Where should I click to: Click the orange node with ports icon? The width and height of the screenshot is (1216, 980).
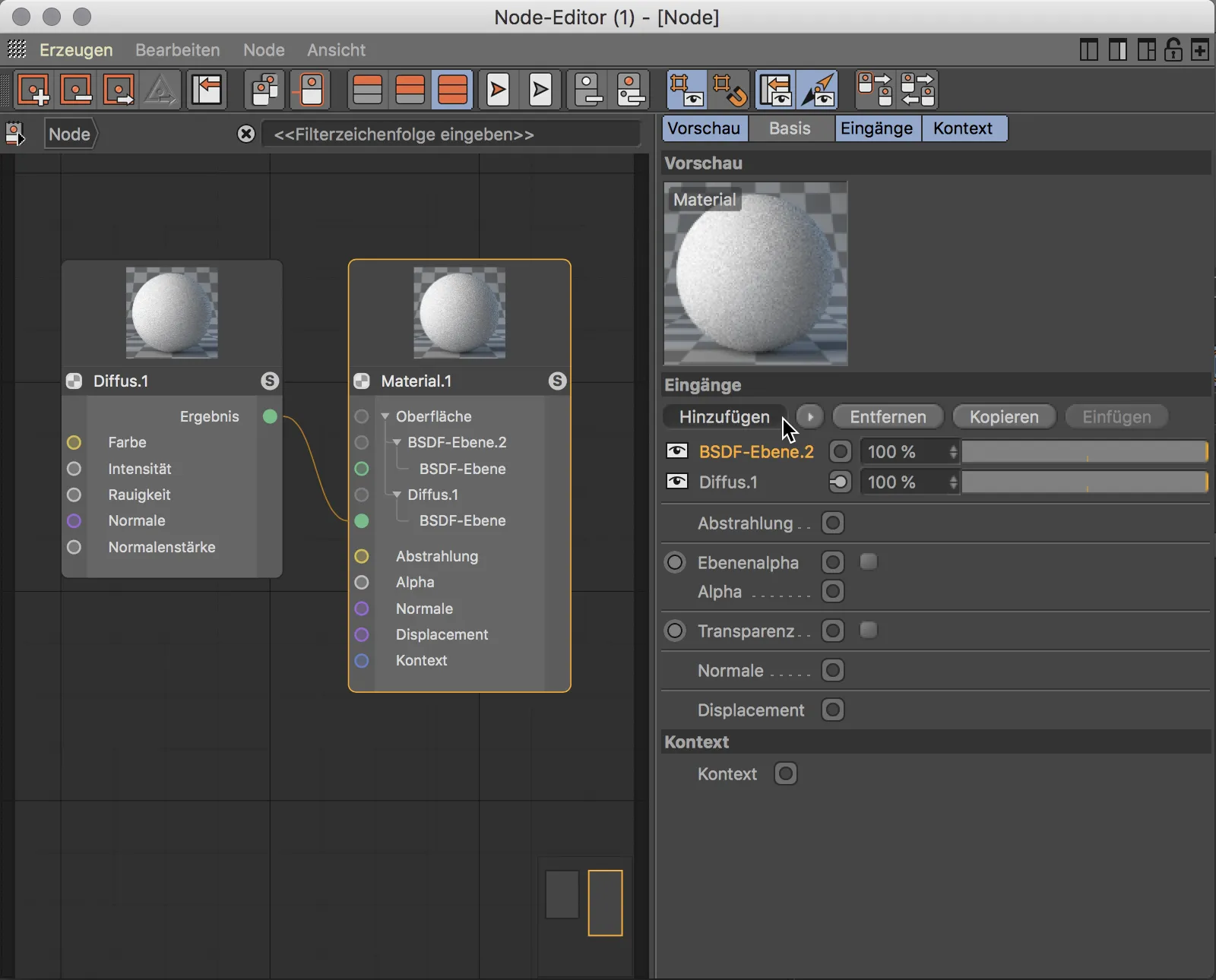click(631, 90)
